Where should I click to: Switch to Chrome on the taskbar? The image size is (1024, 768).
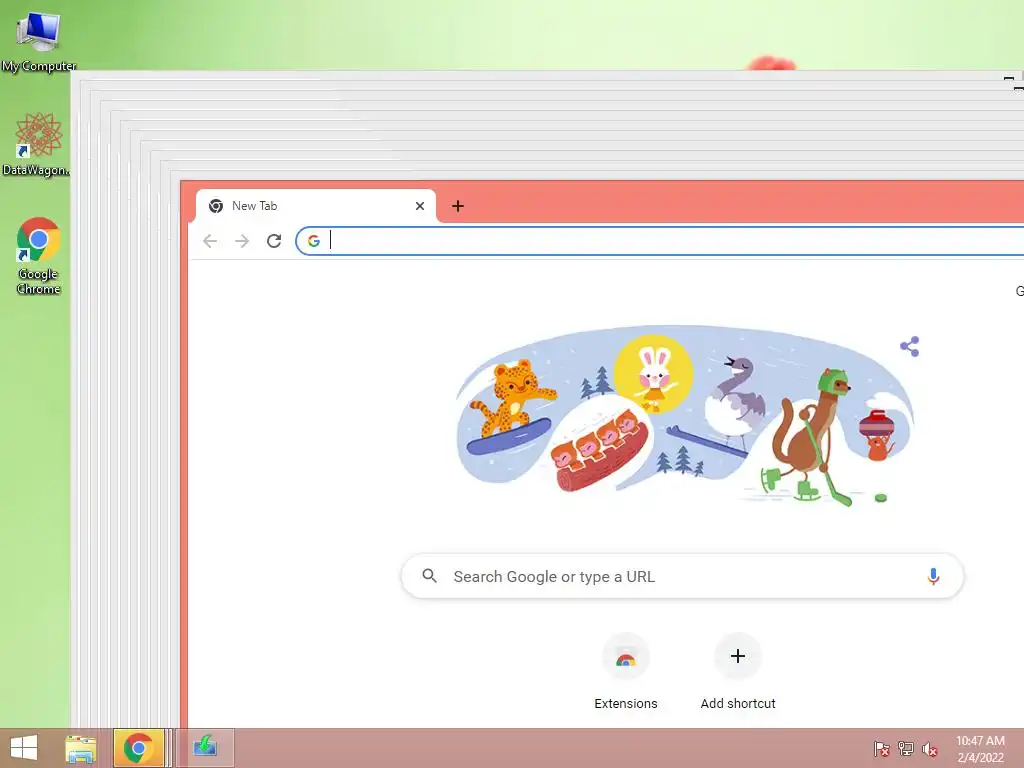[x=139, y=748]
